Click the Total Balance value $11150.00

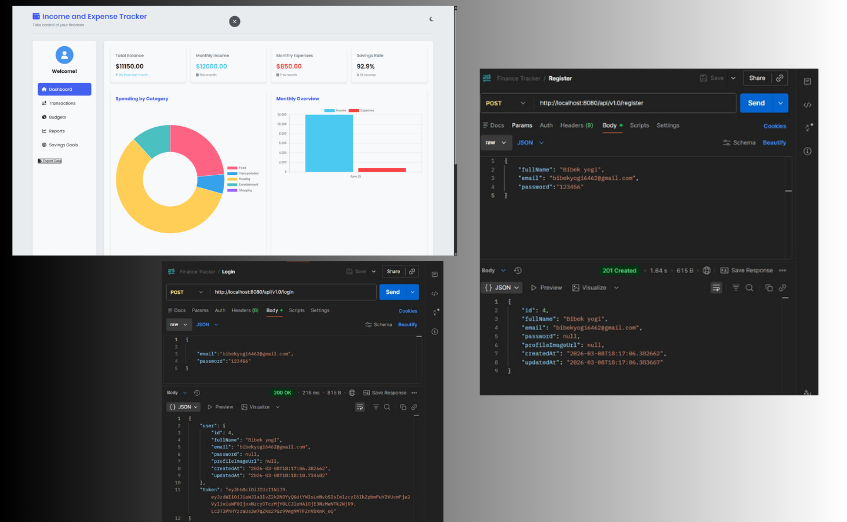(x=130, y=66)
